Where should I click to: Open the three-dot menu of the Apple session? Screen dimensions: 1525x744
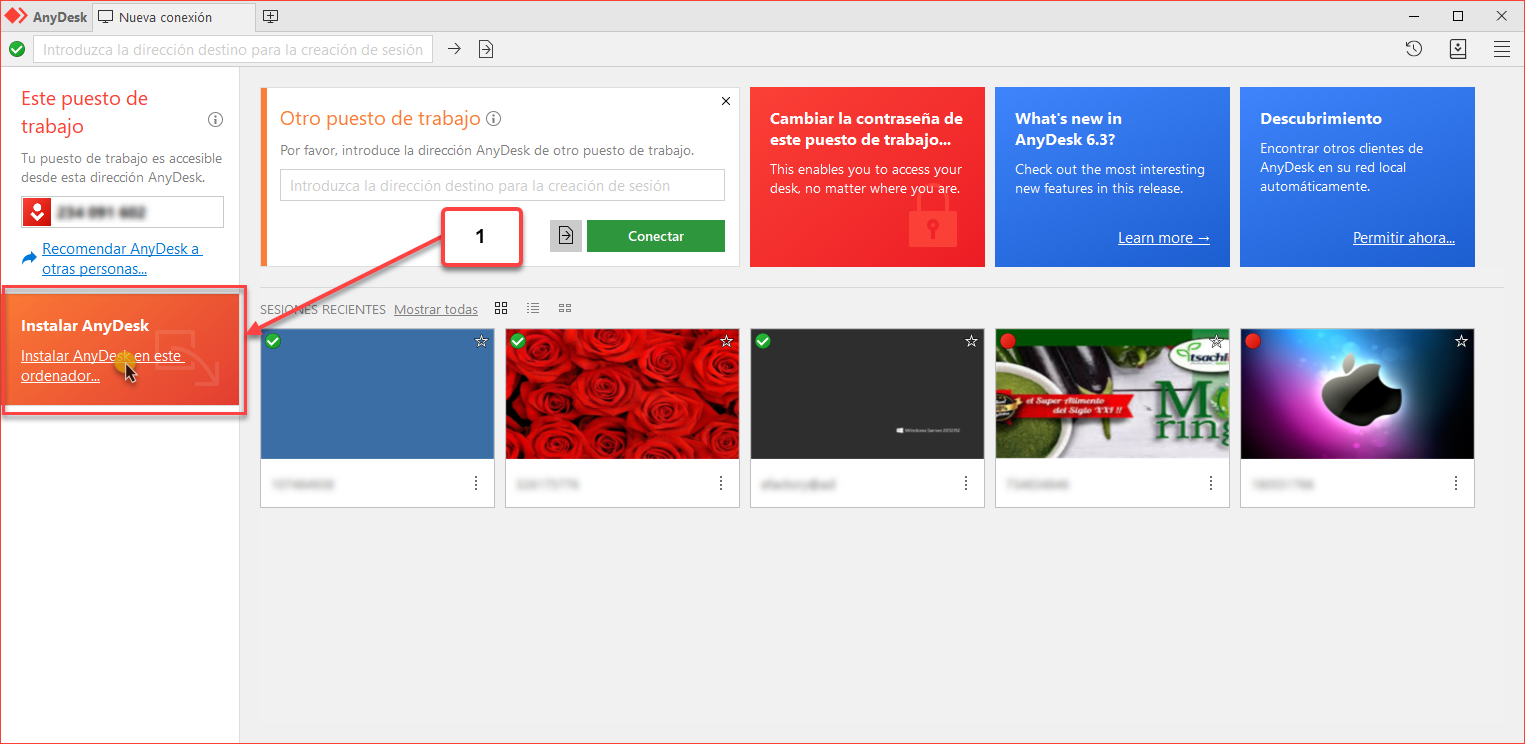pyautogui.click(x=1456, y=483)
